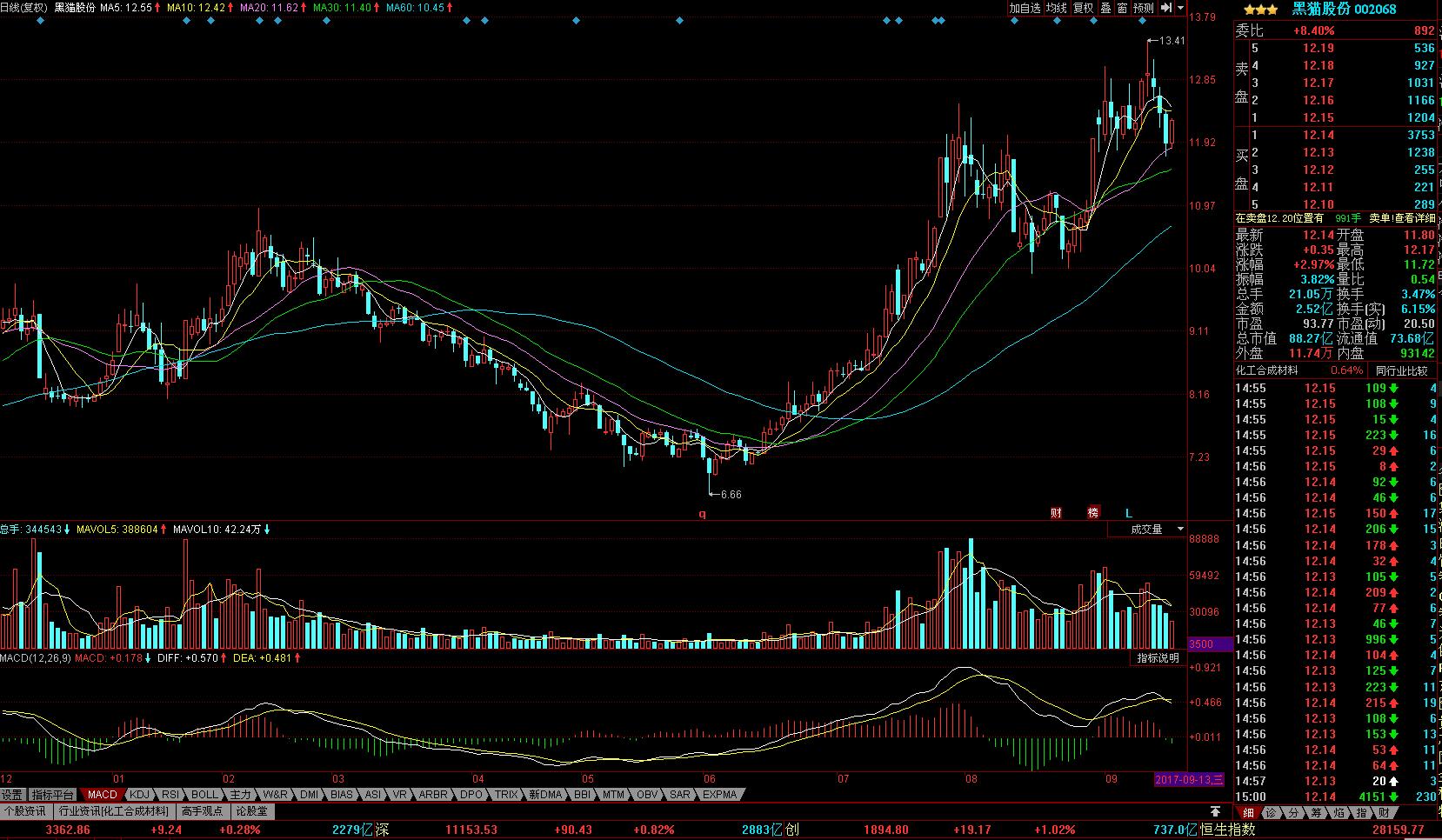Select the SAR indicator tab
Screen dimensions: 1442x840
pyautogui.click(x=680, y=795)
